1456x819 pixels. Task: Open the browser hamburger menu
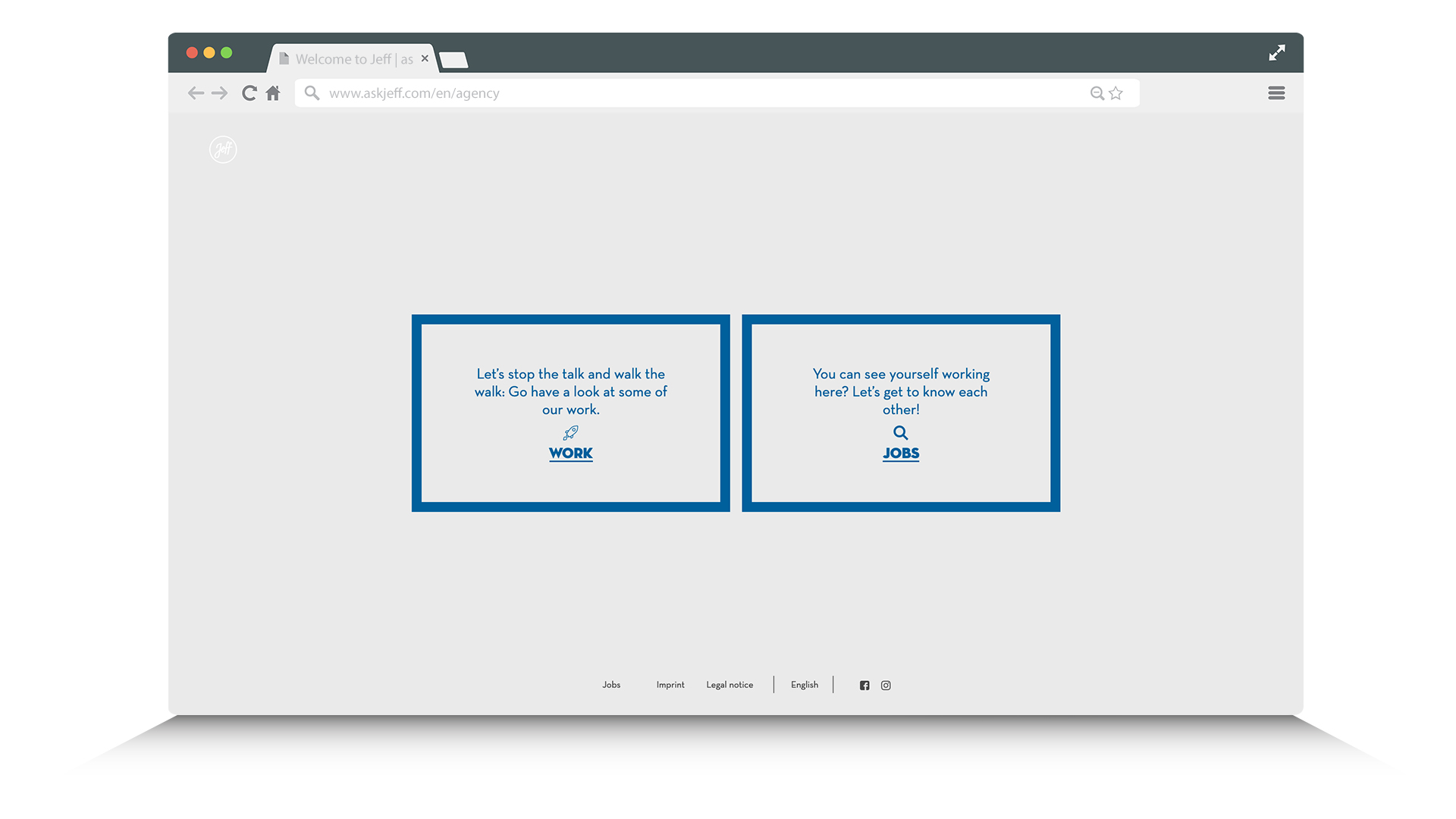point(1276,93)
